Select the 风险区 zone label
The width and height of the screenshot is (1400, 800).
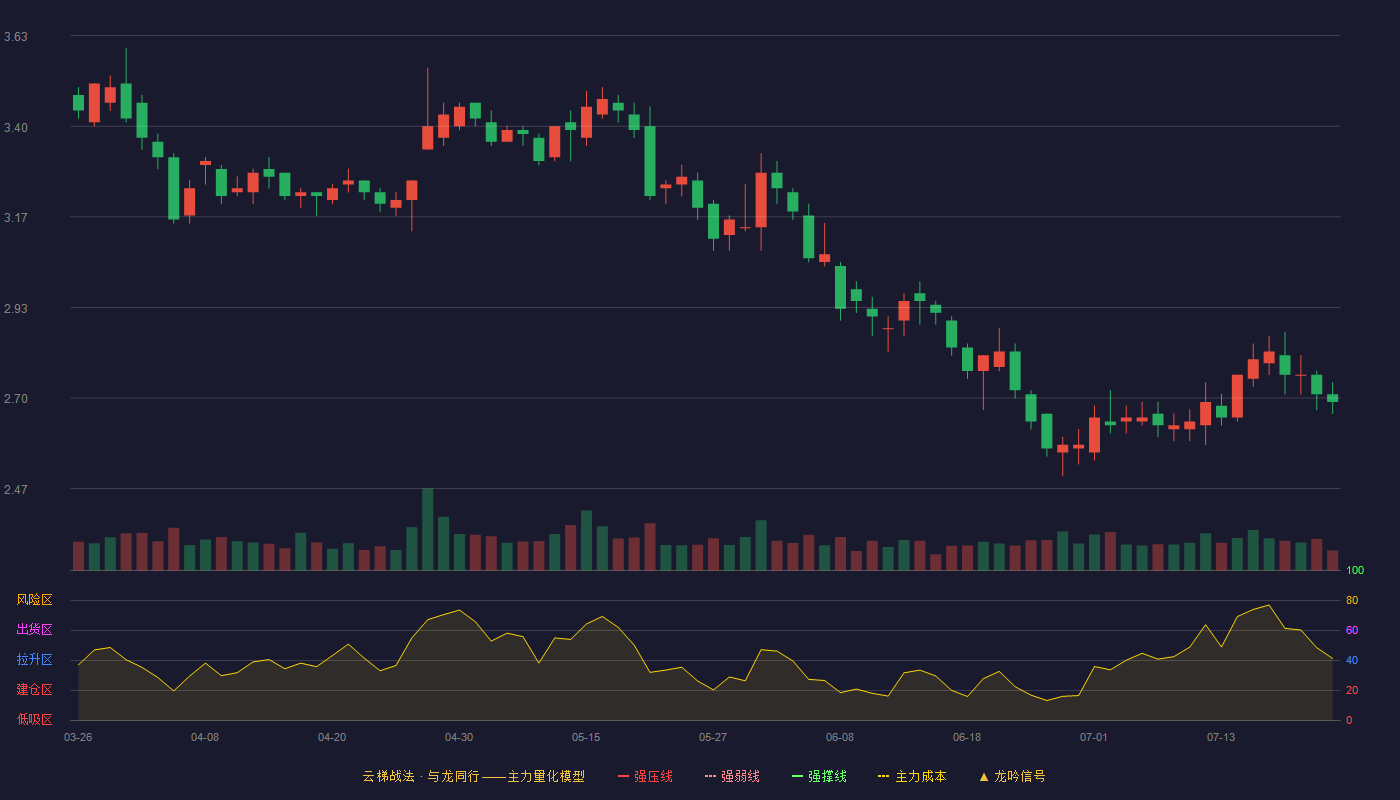click(34, 600)
